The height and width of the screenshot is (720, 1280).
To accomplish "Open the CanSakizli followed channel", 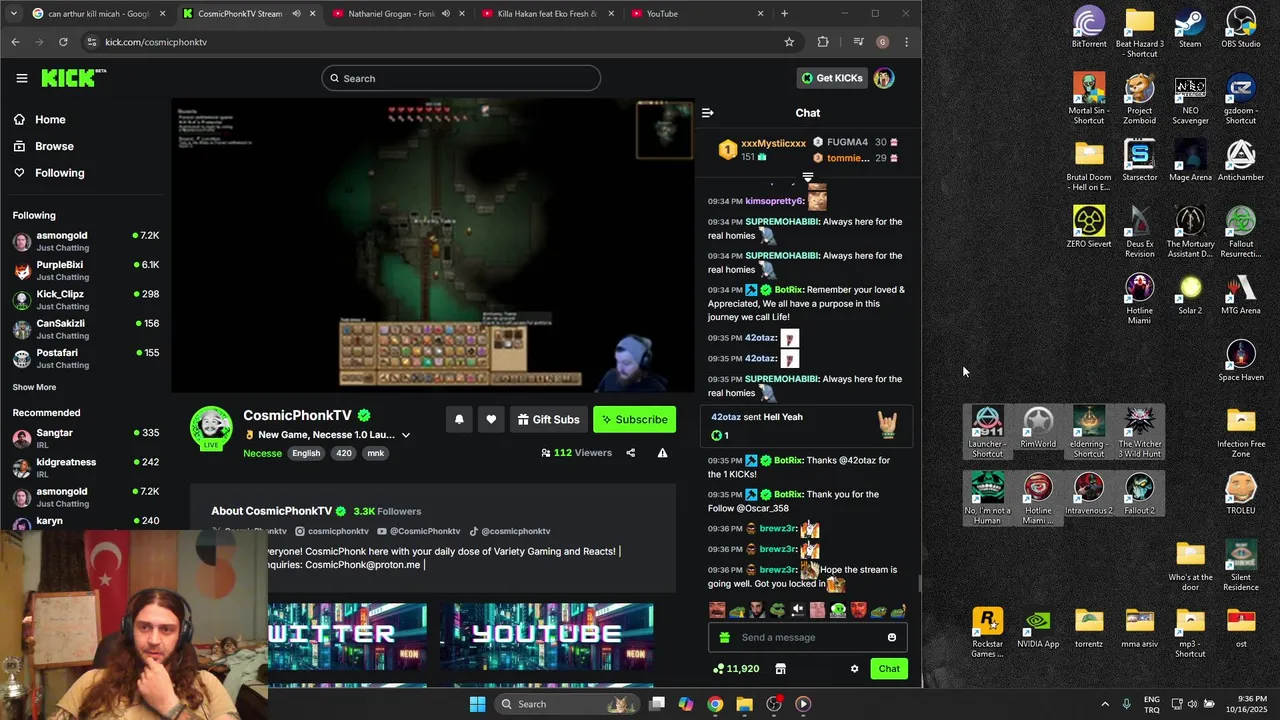I will (86, 329).
